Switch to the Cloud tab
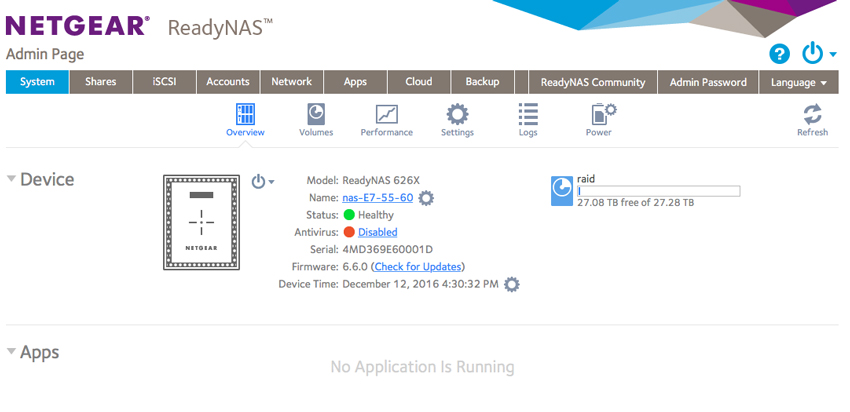 pos(418,82)
